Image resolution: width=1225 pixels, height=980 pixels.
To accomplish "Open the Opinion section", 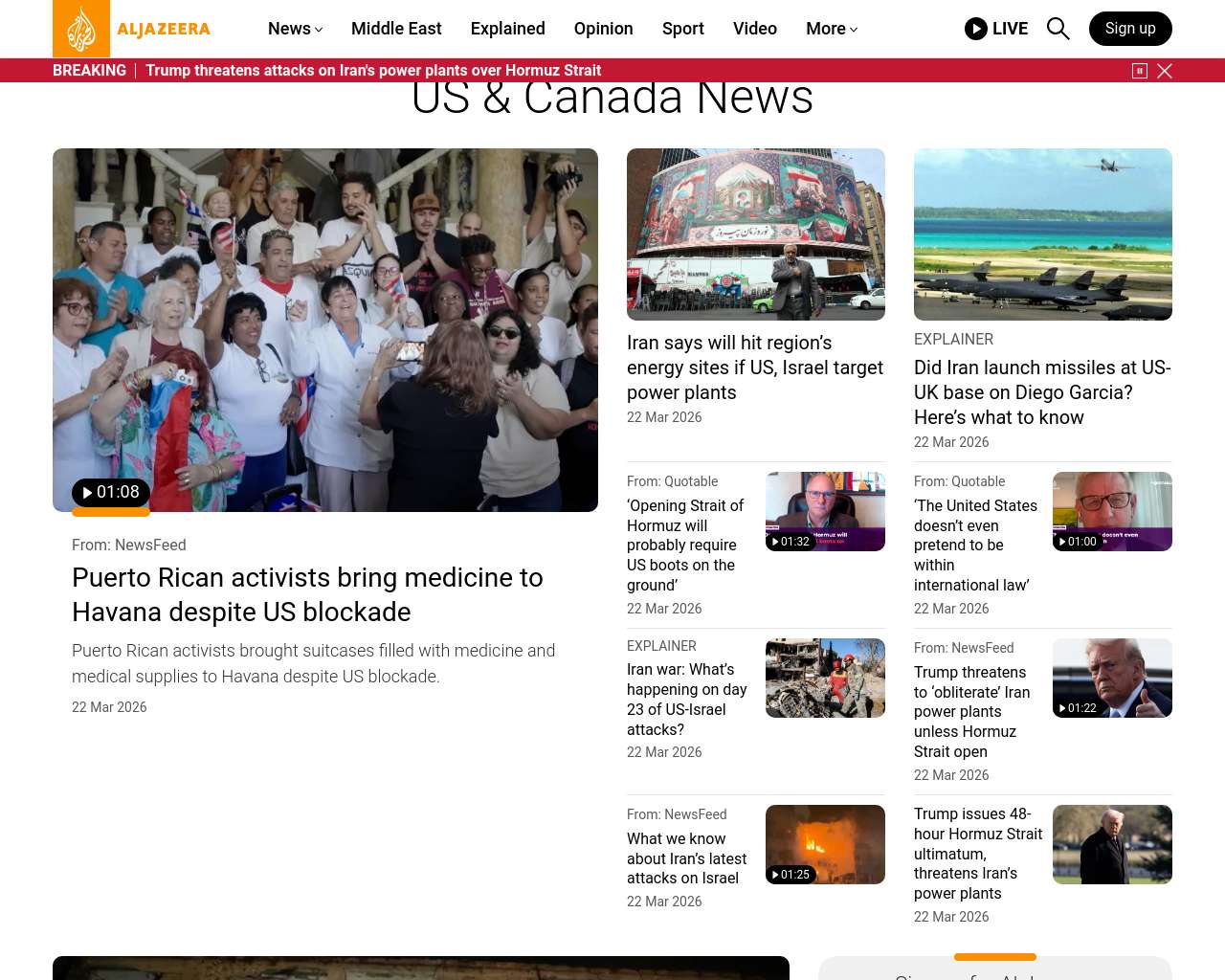I will [604, 29].
